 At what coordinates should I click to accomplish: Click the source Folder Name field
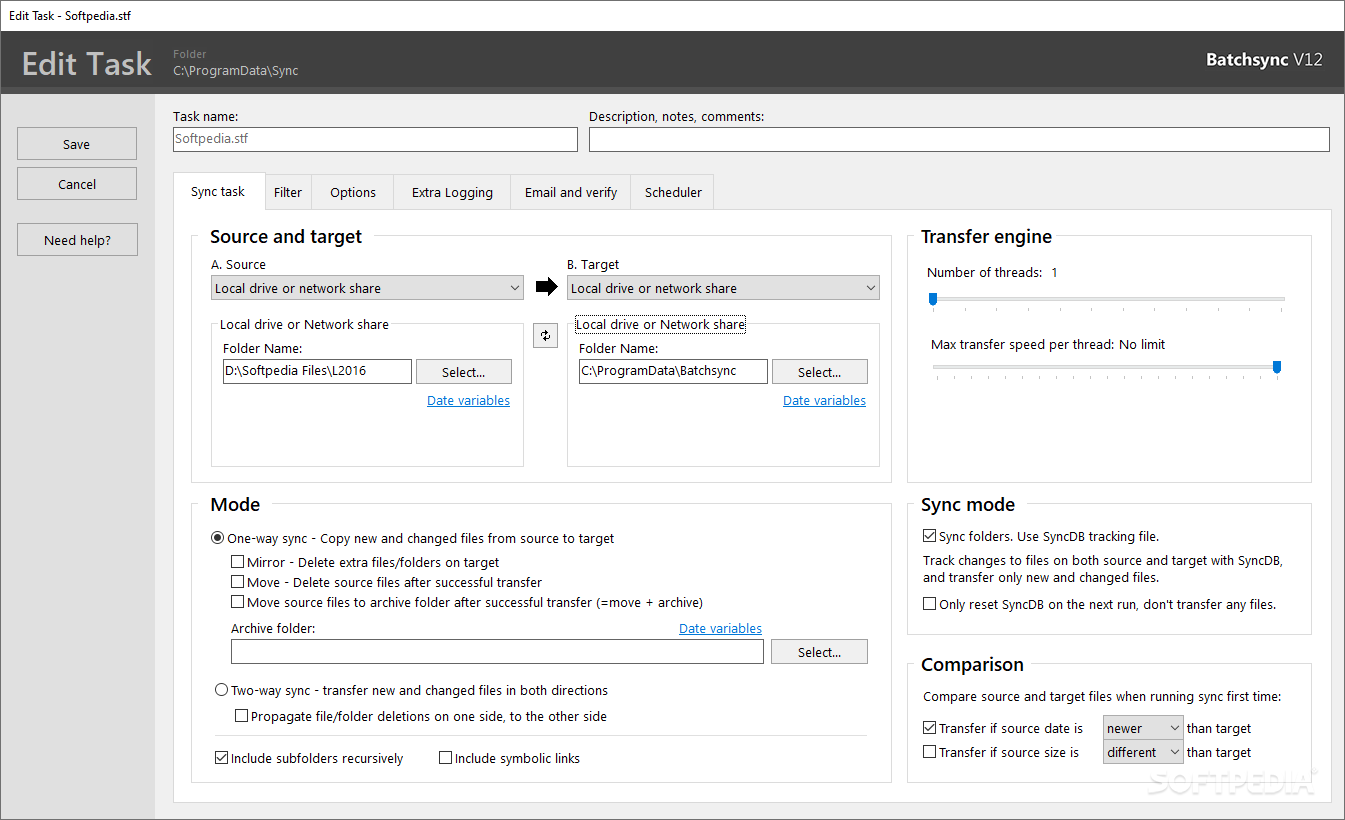click(317, 371)
